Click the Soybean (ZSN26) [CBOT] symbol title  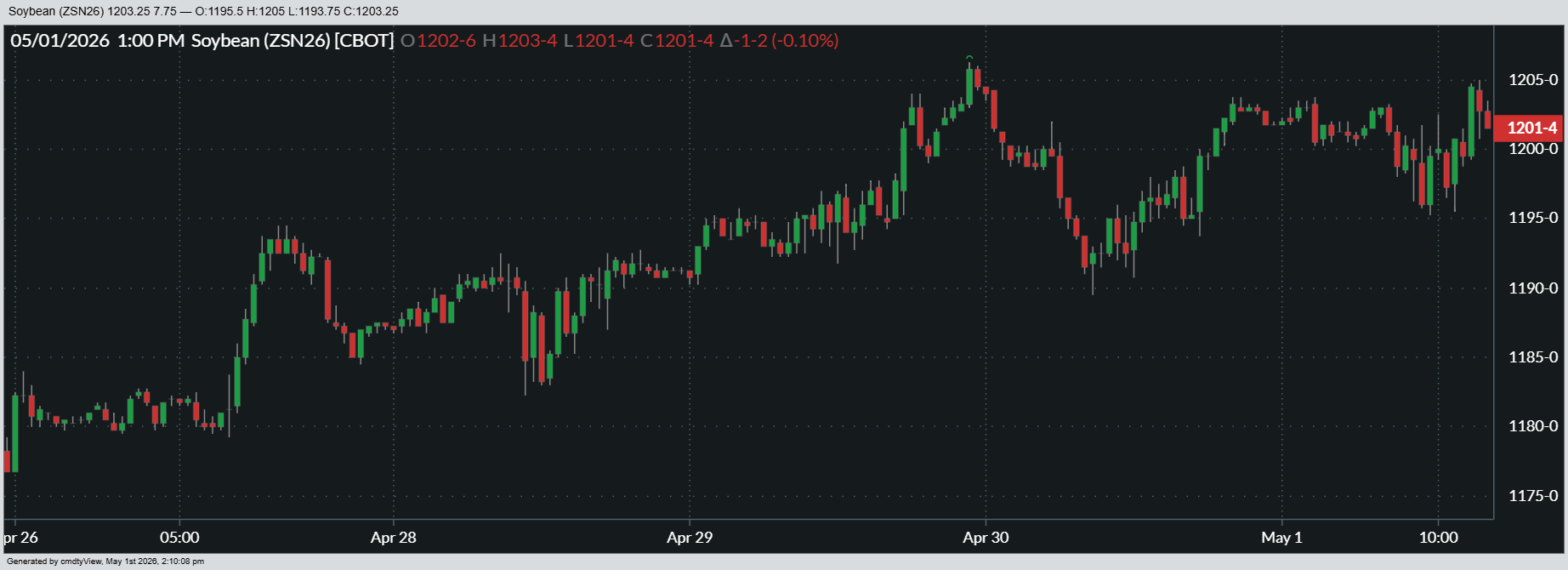tap(293, 40)
